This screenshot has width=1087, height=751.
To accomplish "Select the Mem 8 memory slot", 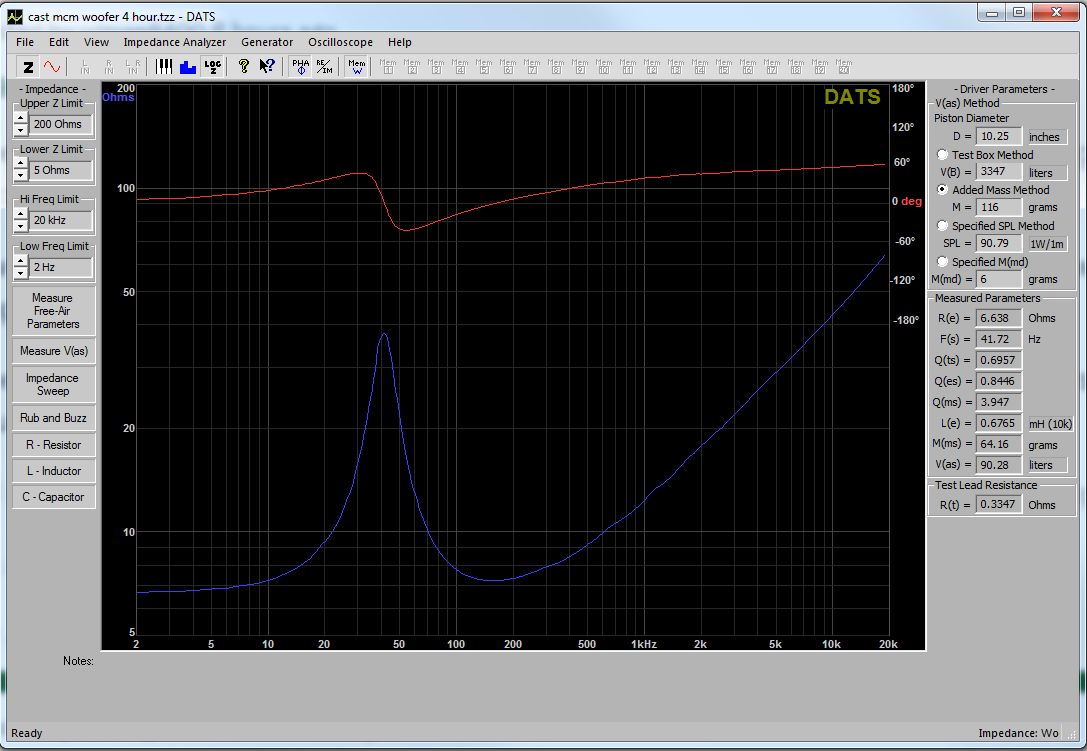I will (556, 67).
